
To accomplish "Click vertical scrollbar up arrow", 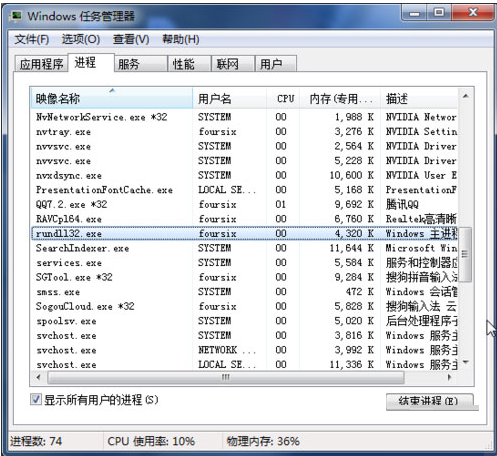I will (x=466, y=96).
